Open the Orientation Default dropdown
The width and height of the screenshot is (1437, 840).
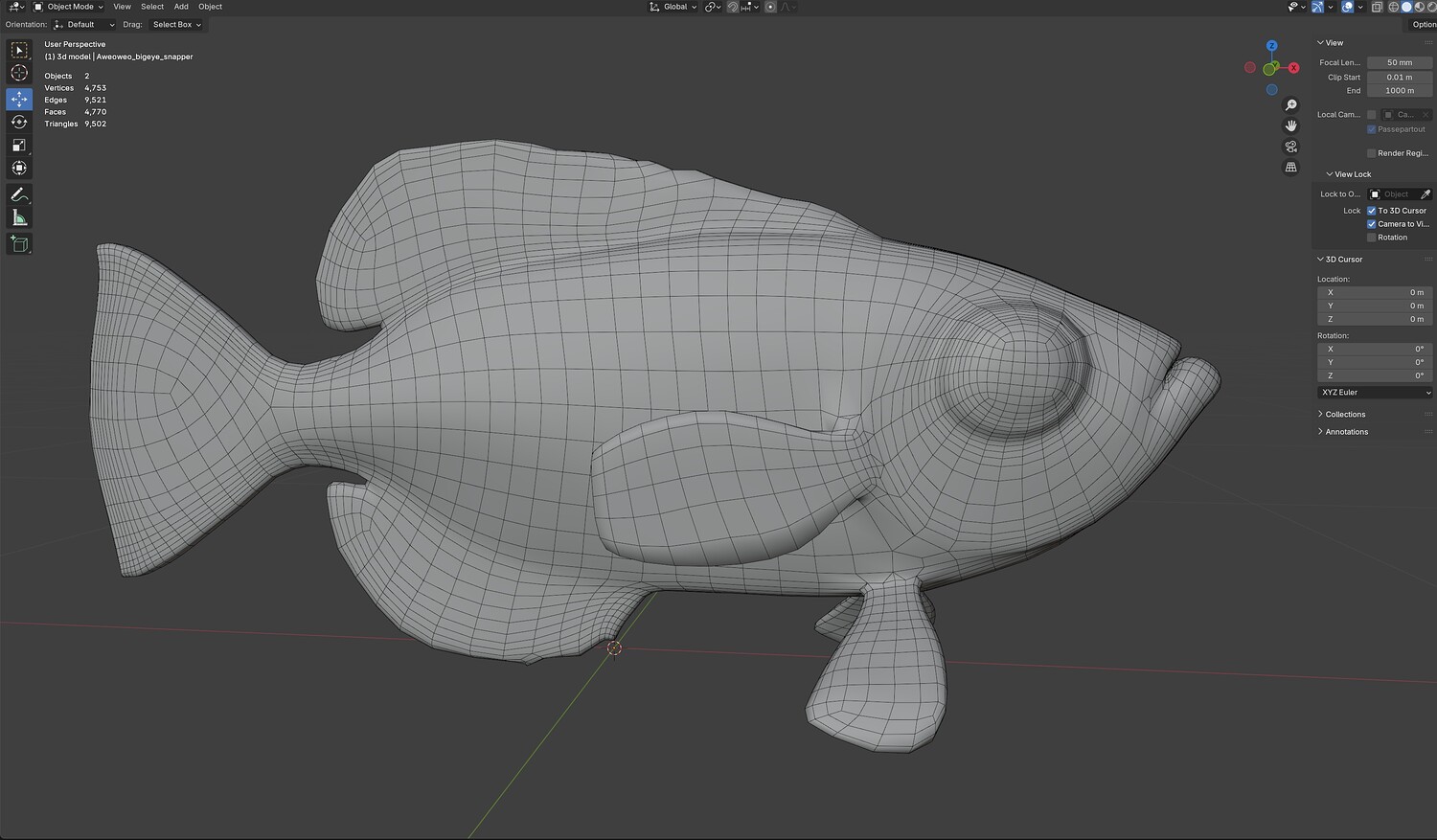click(84, 25)
